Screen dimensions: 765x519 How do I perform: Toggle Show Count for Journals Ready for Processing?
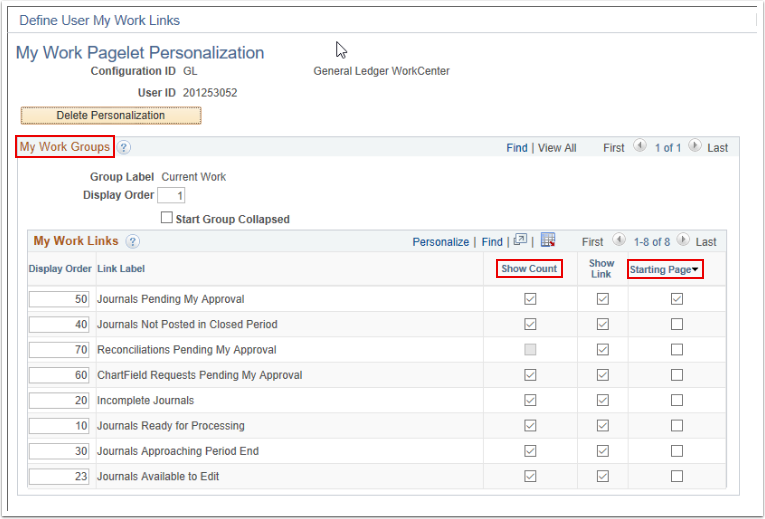(530, 425)
